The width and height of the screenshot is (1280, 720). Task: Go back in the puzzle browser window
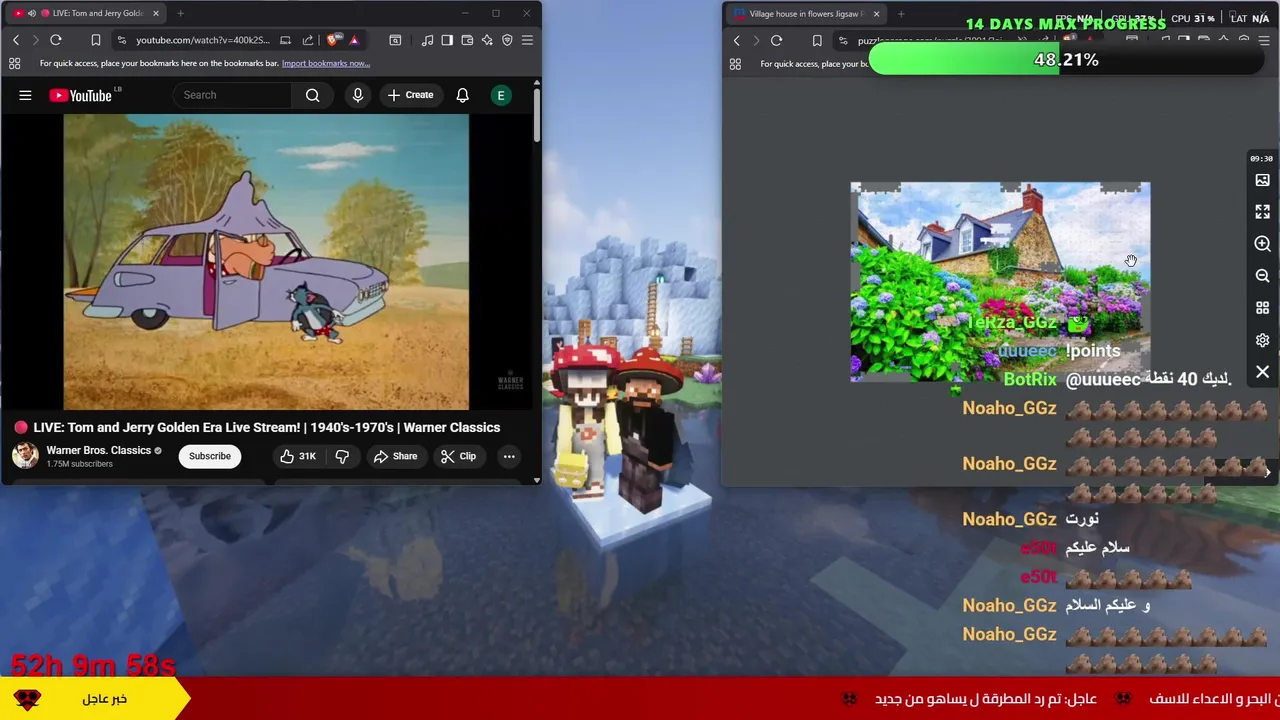(x=737, y=41)
